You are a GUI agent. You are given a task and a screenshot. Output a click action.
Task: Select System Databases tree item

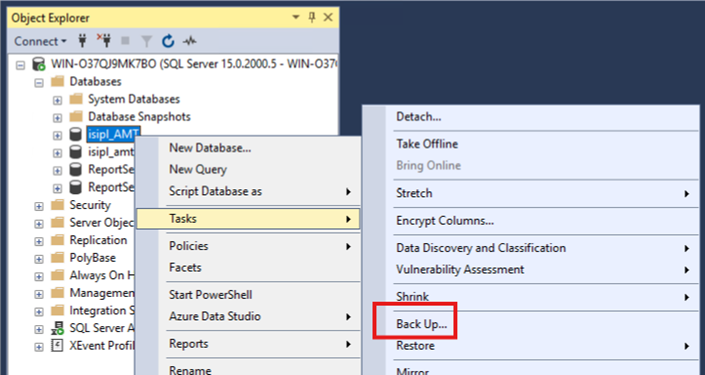[134, 99]
